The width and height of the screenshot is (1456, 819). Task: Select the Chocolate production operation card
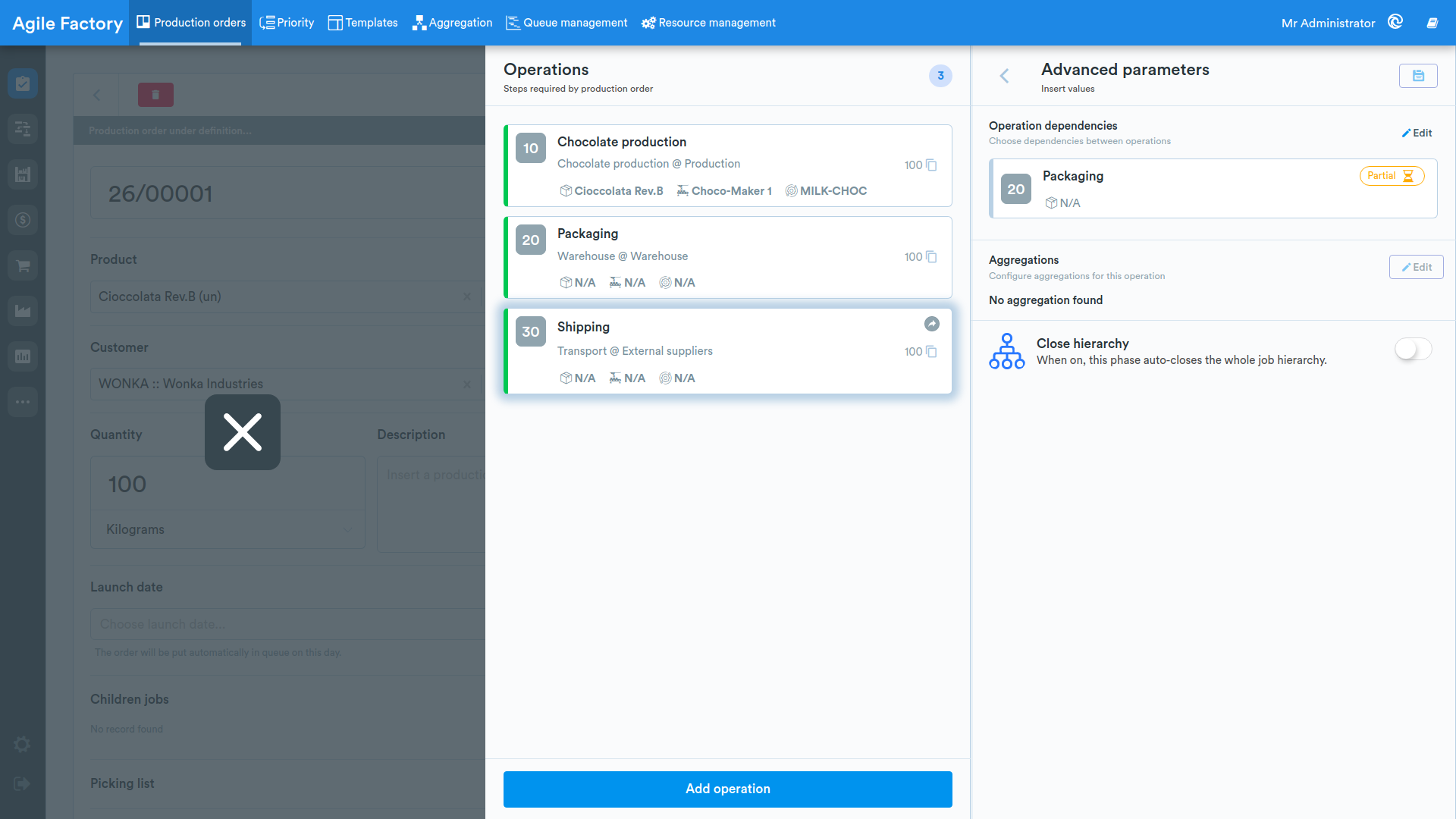coord(728,165)
